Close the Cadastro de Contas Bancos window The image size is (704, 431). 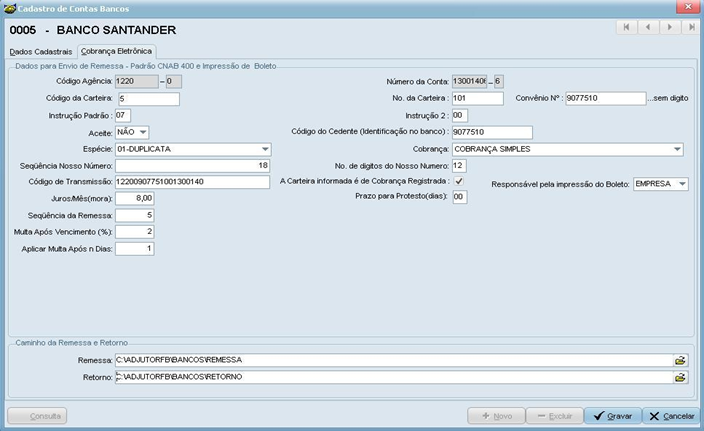pyautogui.click(x=688, y=7)
